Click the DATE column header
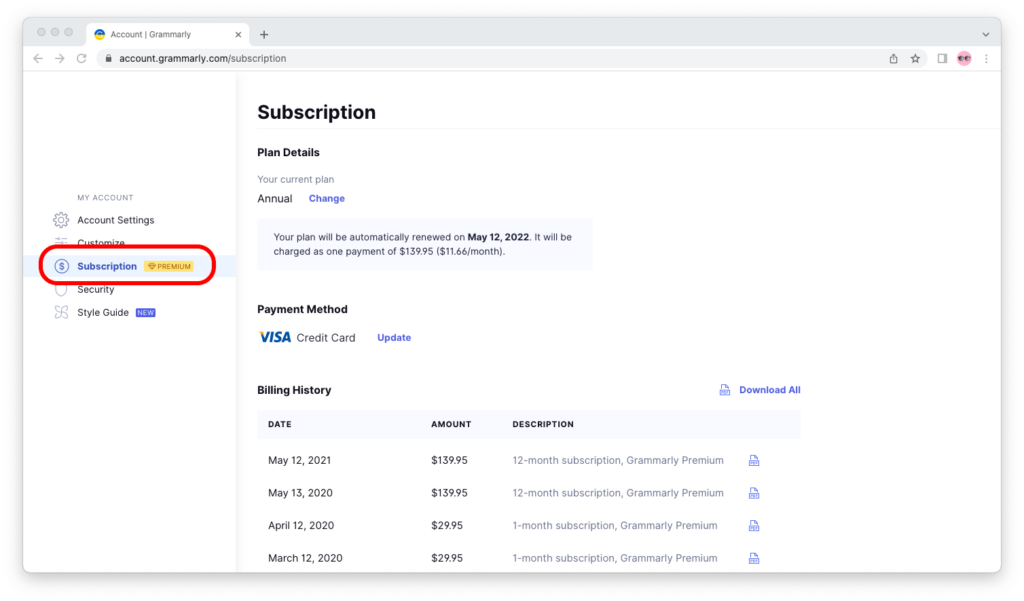The height and width of the screenshot is (601, 1024). [280, 425]
